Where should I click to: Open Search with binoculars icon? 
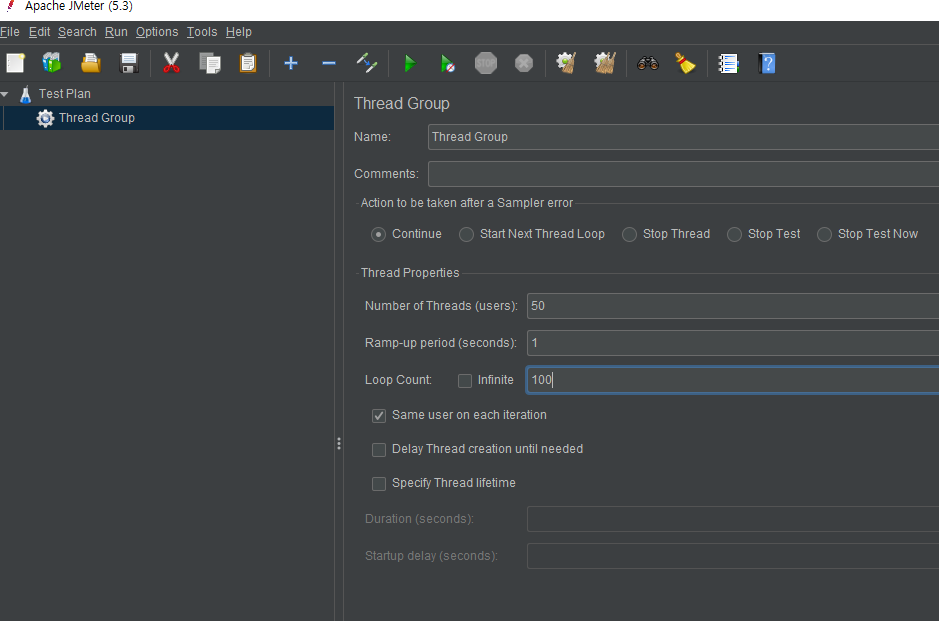tap(648, 63)
